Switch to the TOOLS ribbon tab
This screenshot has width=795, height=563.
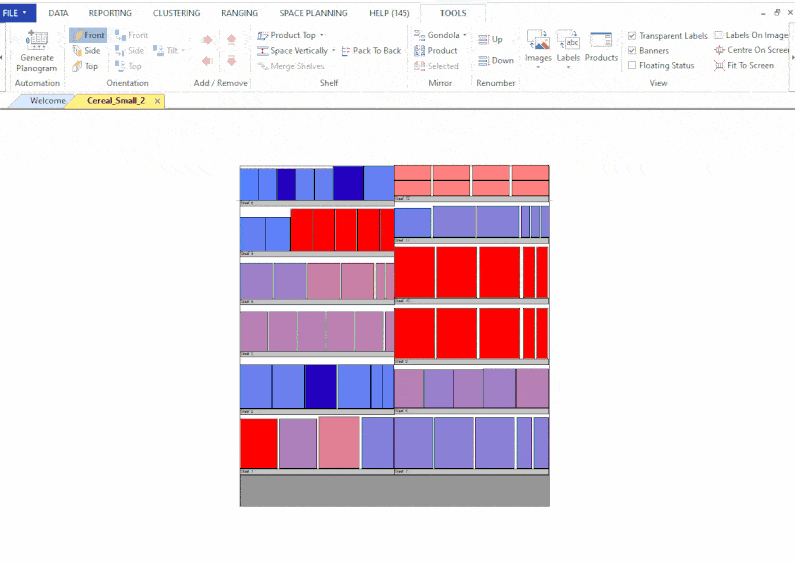tap(453, 13)
